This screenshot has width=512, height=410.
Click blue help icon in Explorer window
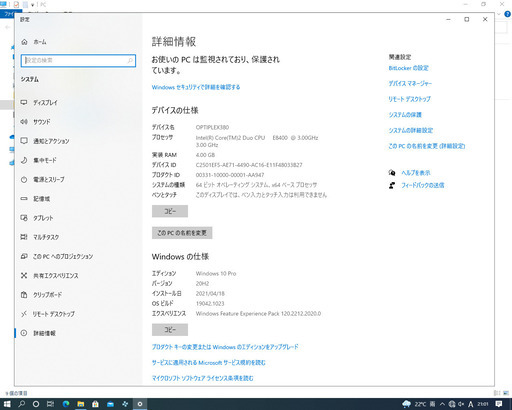508,14
